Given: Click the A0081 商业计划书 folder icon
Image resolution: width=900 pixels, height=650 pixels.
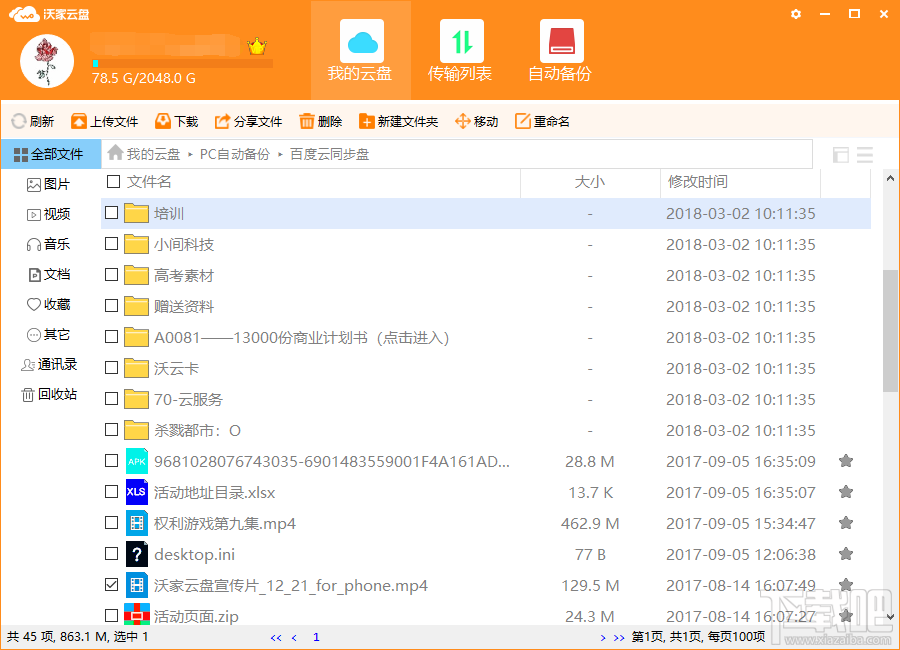Looking at the screenshot, I should [x=137, y=337].
